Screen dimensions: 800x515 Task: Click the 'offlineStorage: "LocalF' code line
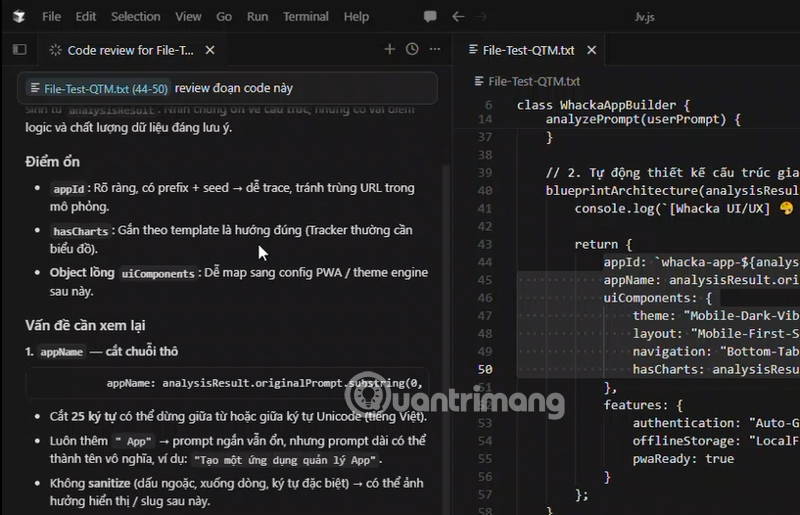click(715, 441)
